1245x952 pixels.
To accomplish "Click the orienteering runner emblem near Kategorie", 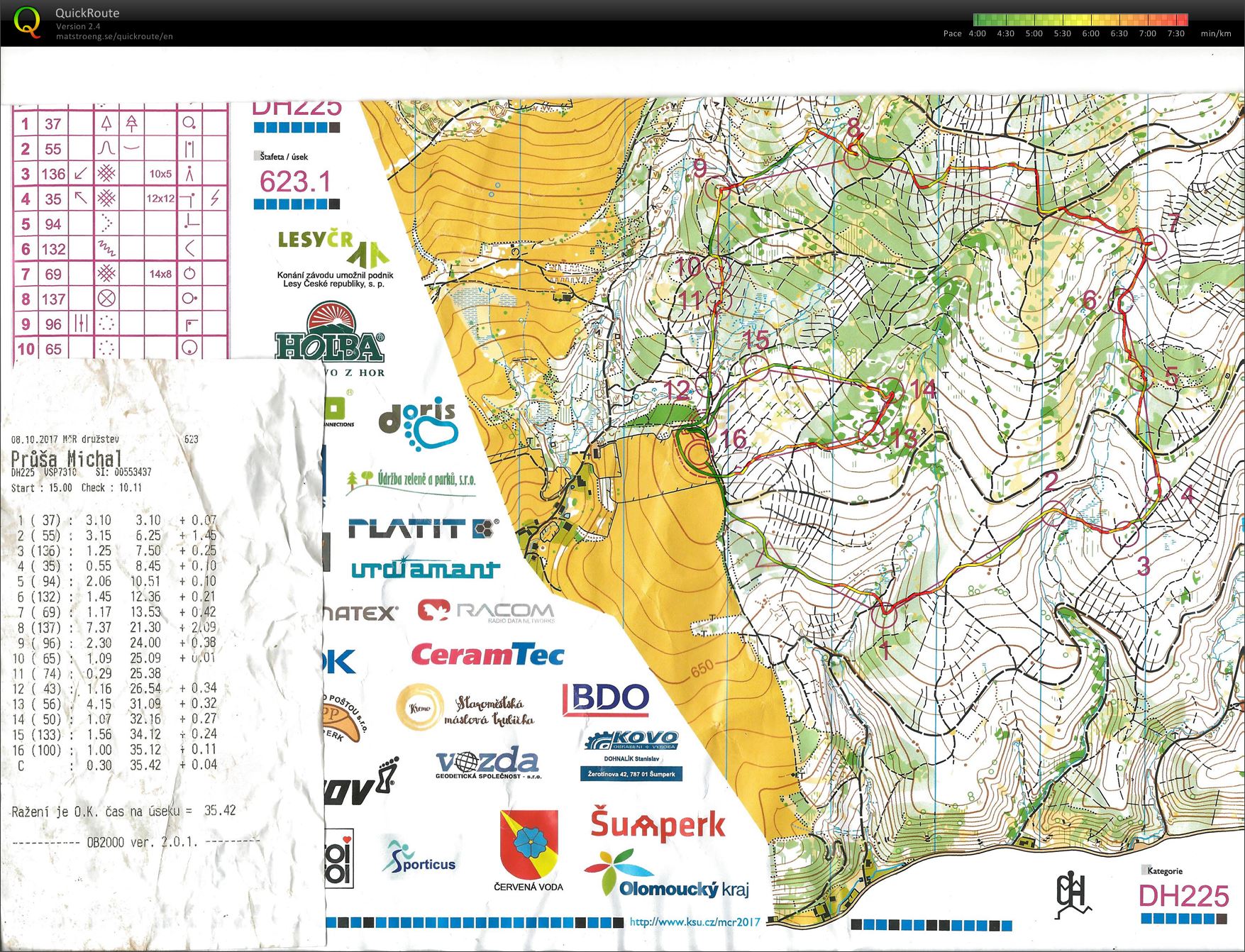I will point(1072,895).
